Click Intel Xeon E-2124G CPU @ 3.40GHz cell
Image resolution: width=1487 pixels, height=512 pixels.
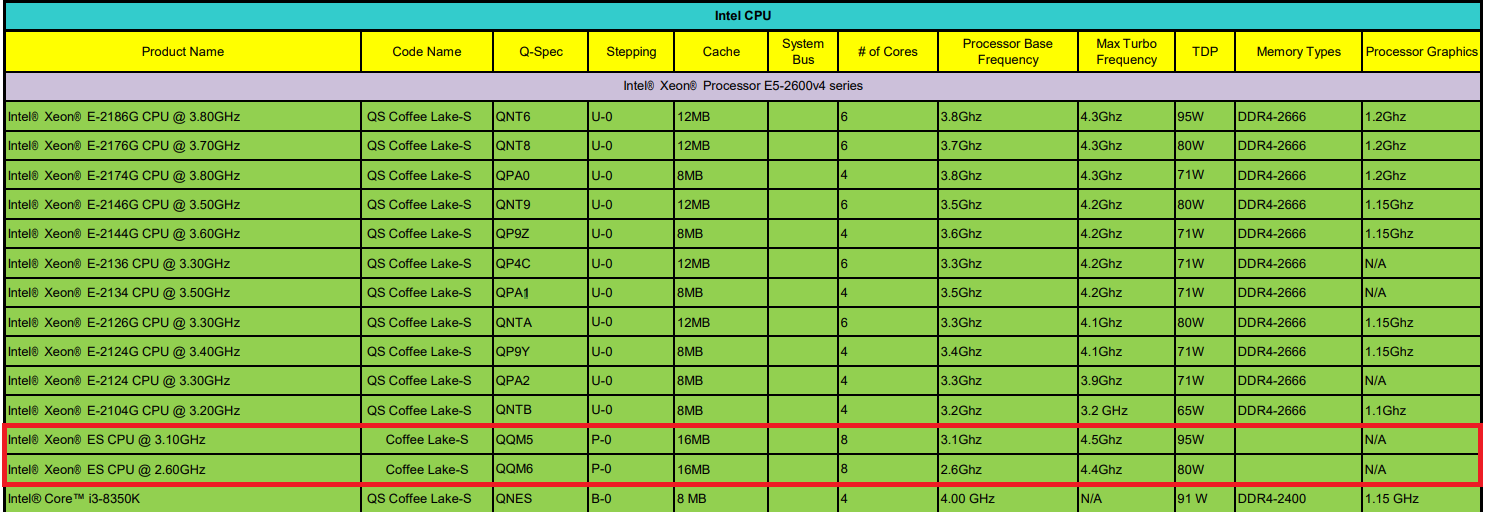coord(183,351)
